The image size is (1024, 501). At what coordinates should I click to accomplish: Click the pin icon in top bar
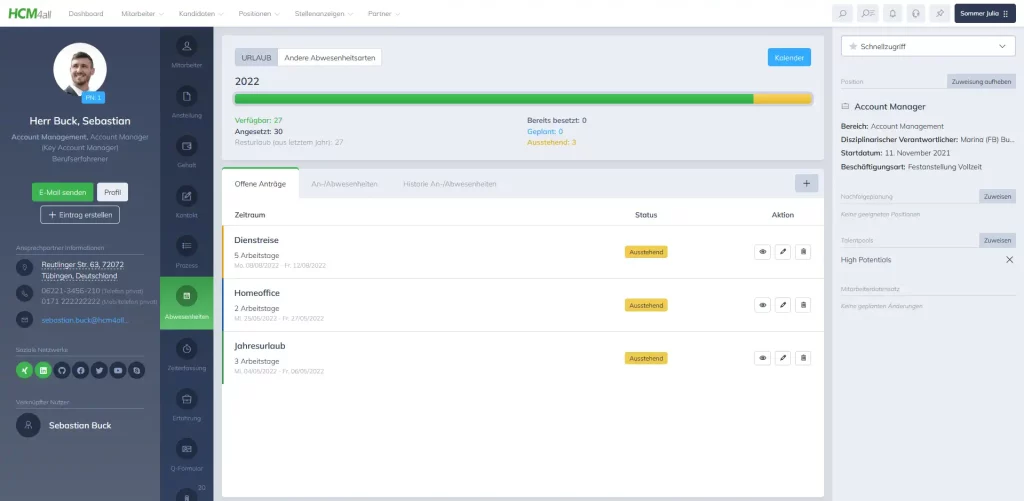coord(938,14)
